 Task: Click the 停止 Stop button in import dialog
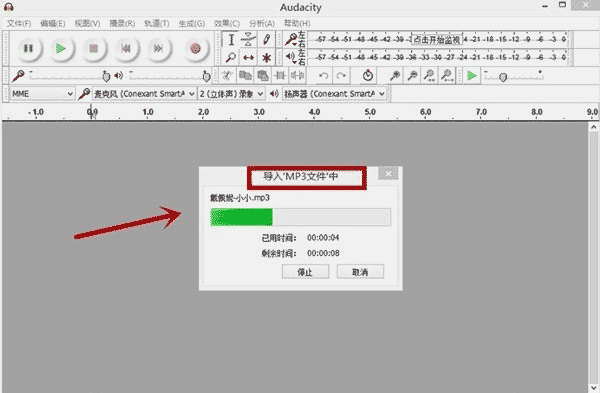305,272
